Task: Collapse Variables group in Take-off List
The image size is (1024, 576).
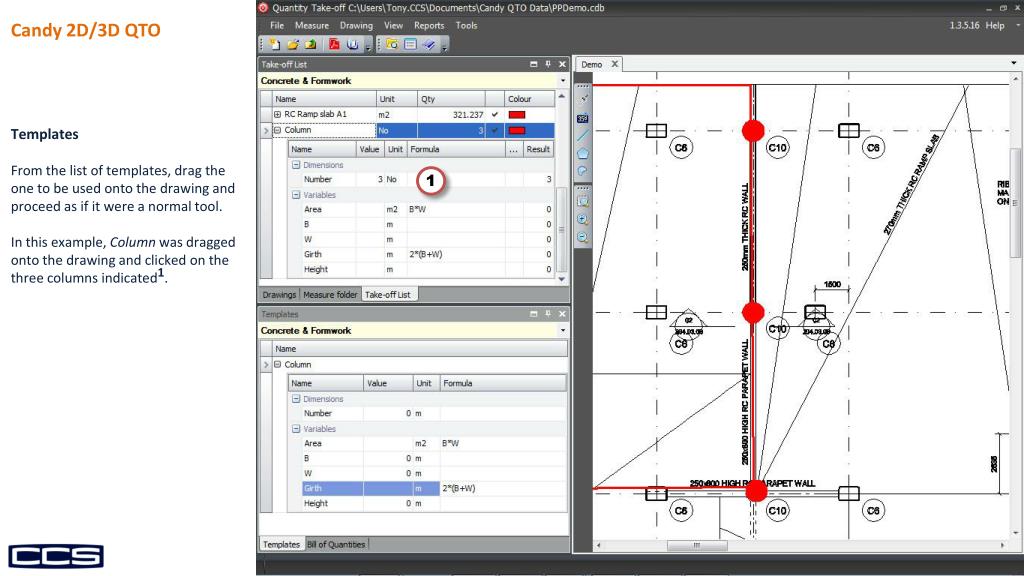Action: click(x=296, y=195)
